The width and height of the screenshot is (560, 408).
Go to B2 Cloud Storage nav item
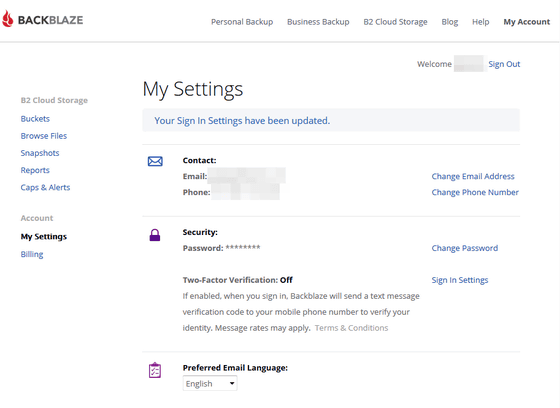pos(395,22)
